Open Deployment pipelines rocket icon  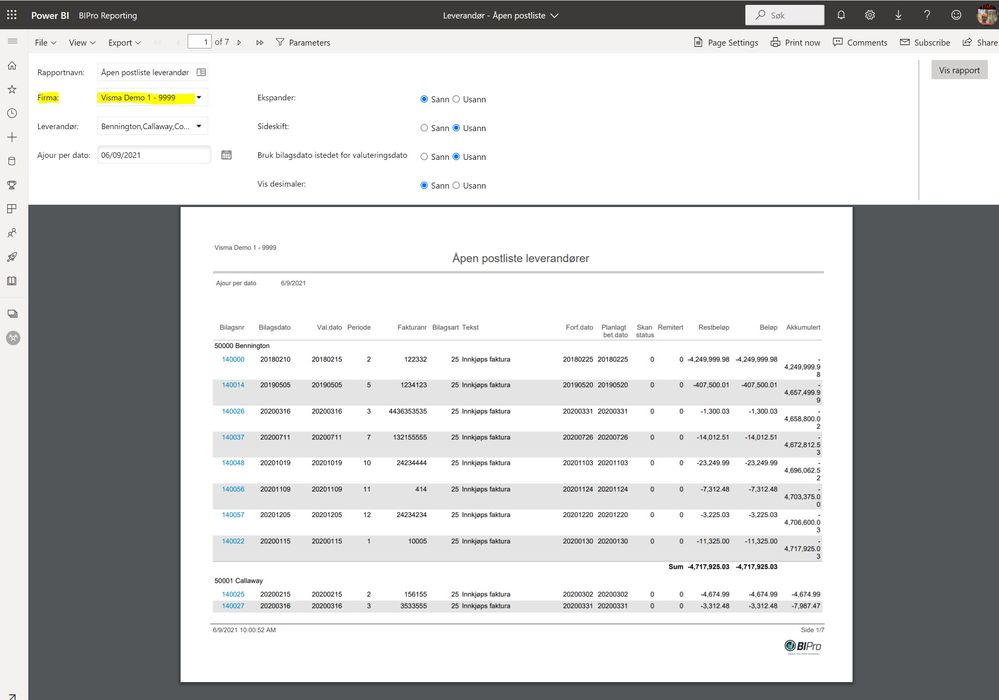click(x=12, y=257)
